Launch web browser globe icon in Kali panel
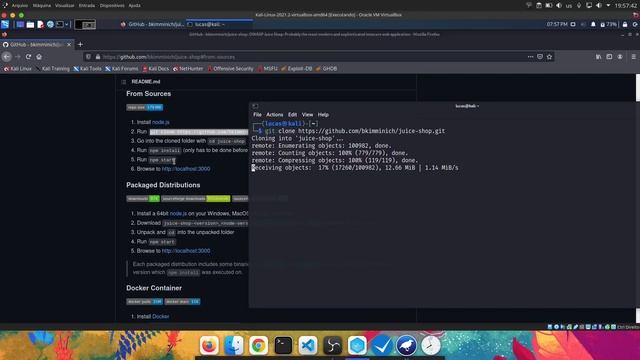 point(50,24)
